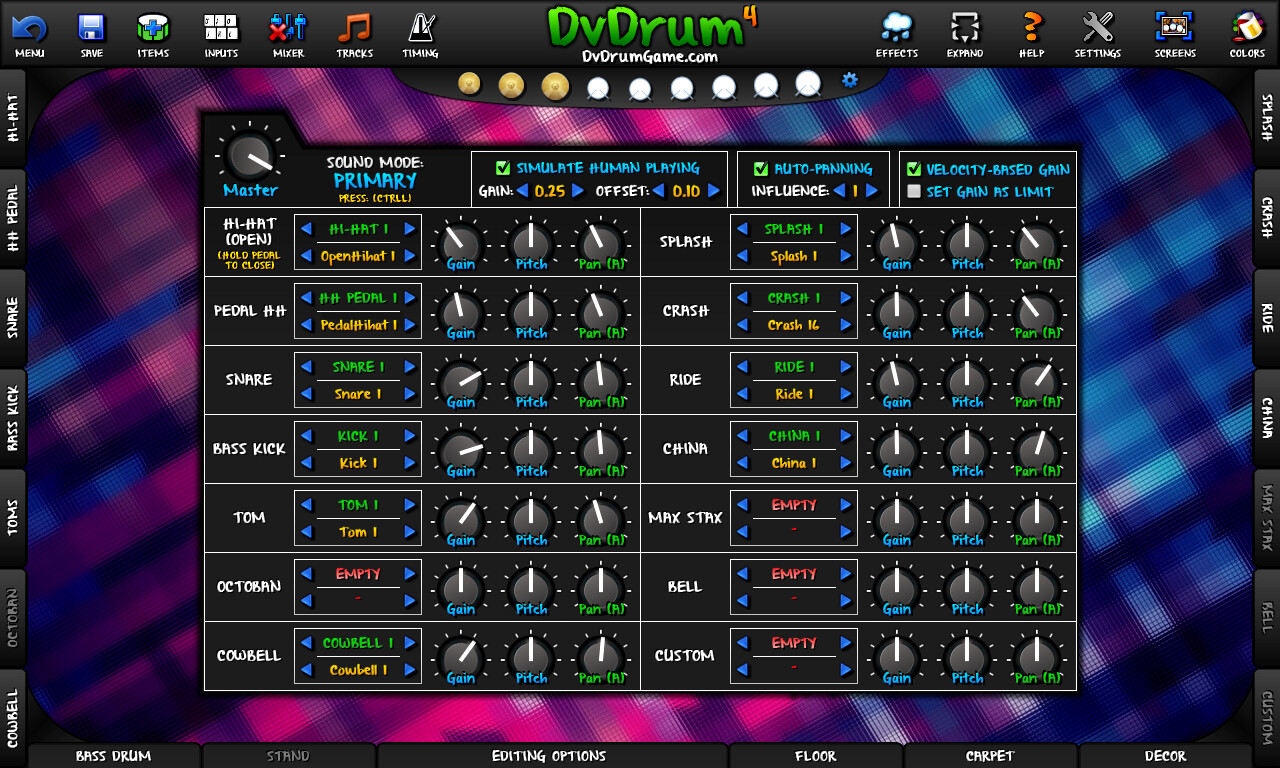Open the Help question mark icon

tap(1032, 27)
